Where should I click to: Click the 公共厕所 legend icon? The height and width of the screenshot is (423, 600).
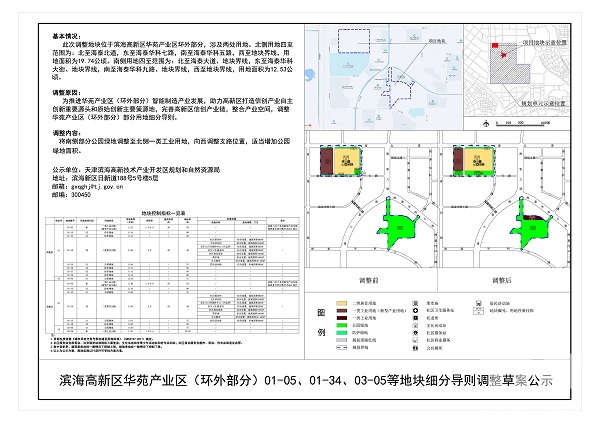pos(416,348)
